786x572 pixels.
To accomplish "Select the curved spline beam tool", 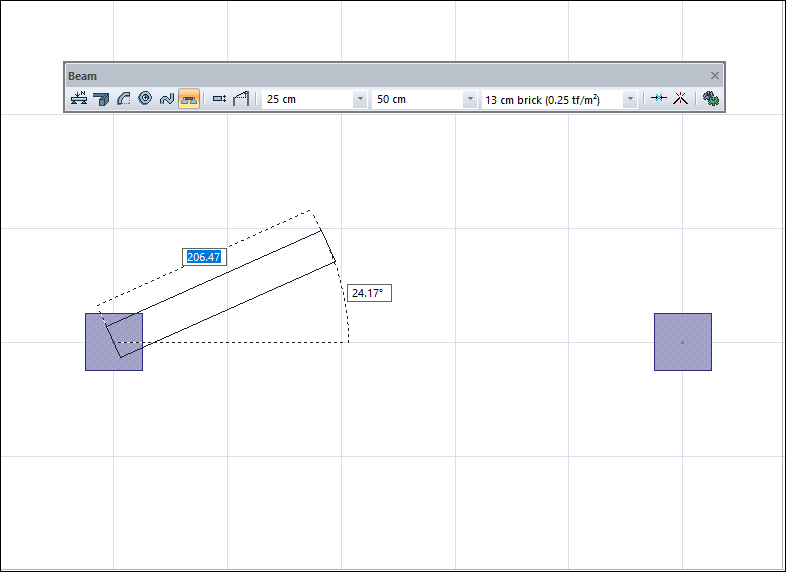I will click(167, 99).
